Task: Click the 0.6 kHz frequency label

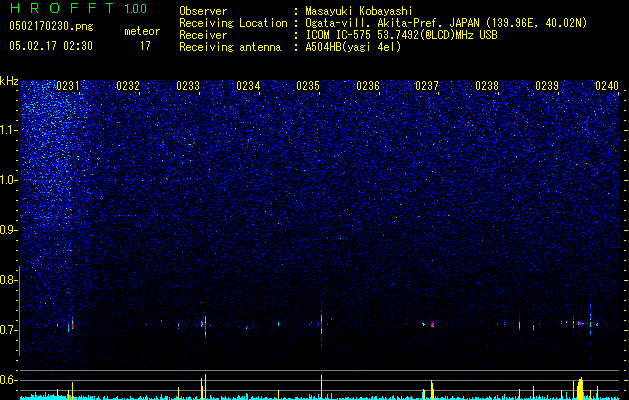Action: pyautogui.click(x=8, y=380)
